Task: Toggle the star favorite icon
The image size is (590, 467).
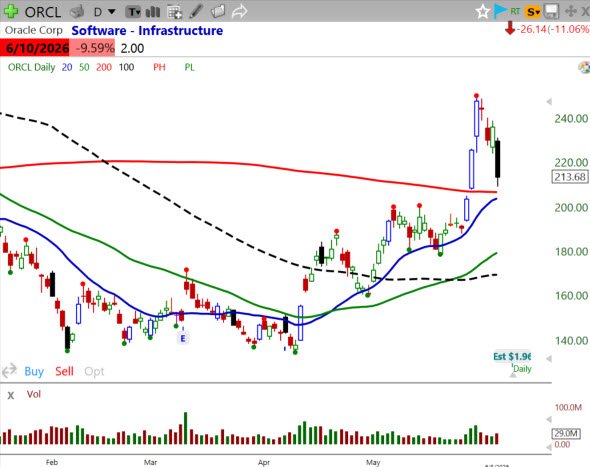Action: point(482,12)
